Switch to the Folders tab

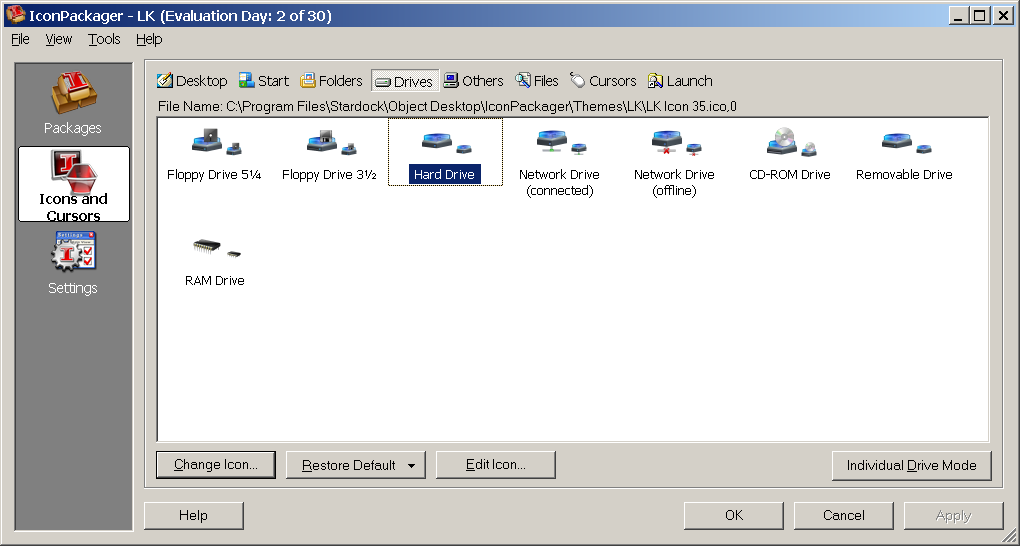pos(331,81)
